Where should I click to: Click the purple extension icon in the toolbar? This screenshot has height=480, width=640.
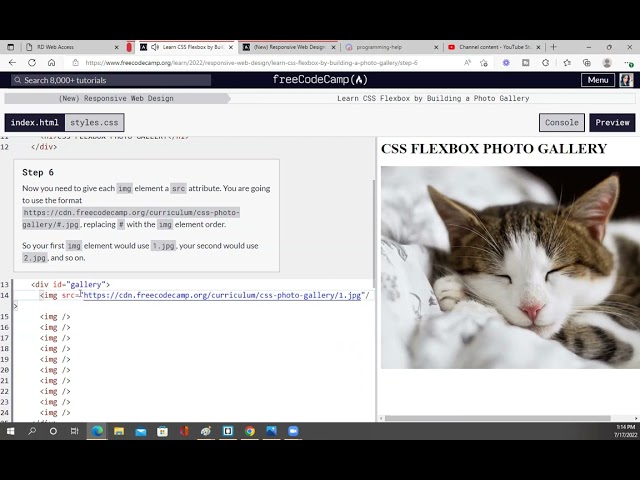pos(506,62)
